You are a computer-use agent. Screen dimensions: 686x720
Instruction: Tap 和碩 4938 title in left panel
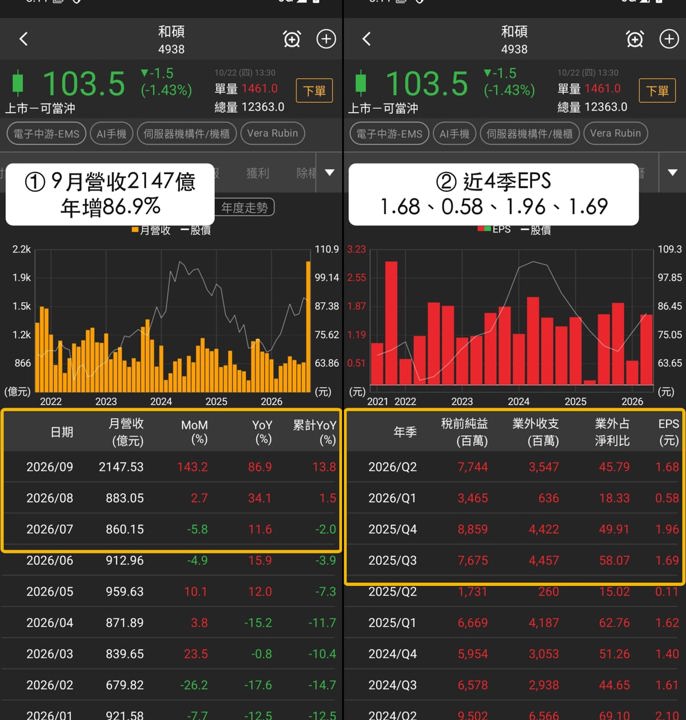(171, 39)
